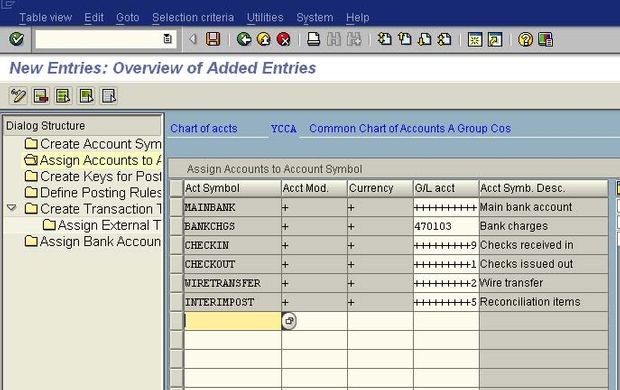Collapse the command field with left arrow
The image size is (620, 390).
pos(193,39)
